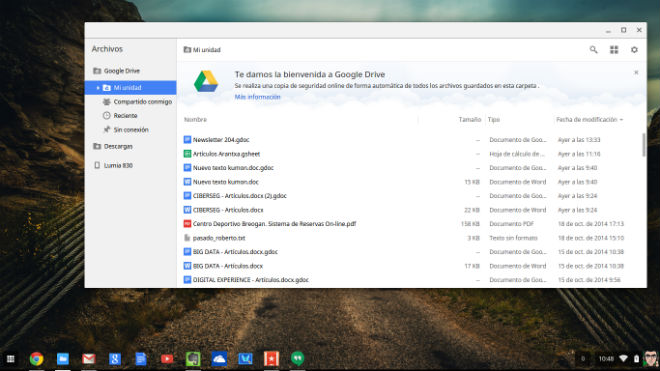This screenshot has height=371, width=660.
Task: Select DIGITAL EXPERIENCE - Articulos.docx.gdoc
Action: (250, 280)
